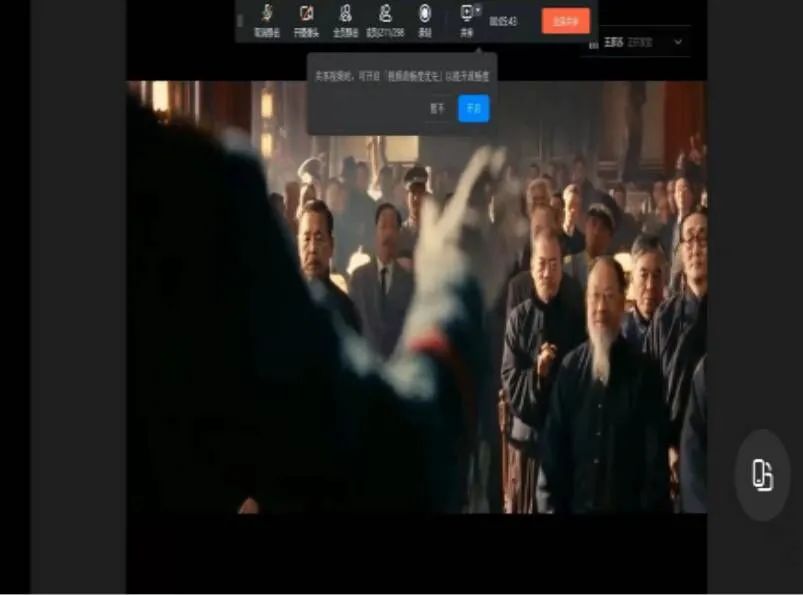Viewport: 803px width, 595px height.
Task: Click the red end sharing button
Action: tap(566, 21)
